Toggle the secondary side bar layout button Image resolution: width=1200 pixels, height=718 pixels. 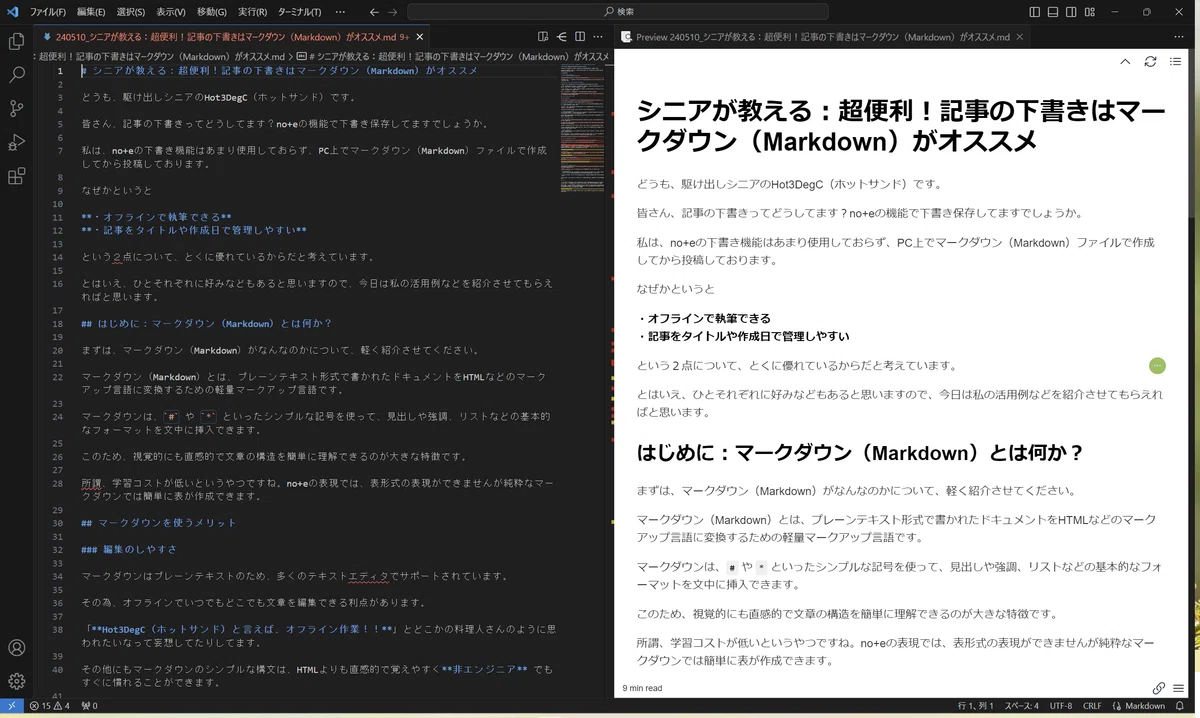[1073, 12]
